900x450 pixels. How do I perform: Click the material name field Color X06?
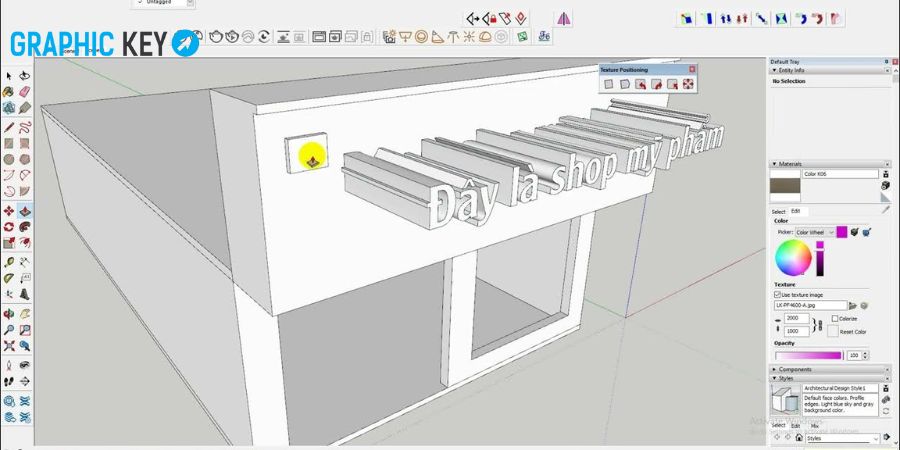[x=841, y=174]
